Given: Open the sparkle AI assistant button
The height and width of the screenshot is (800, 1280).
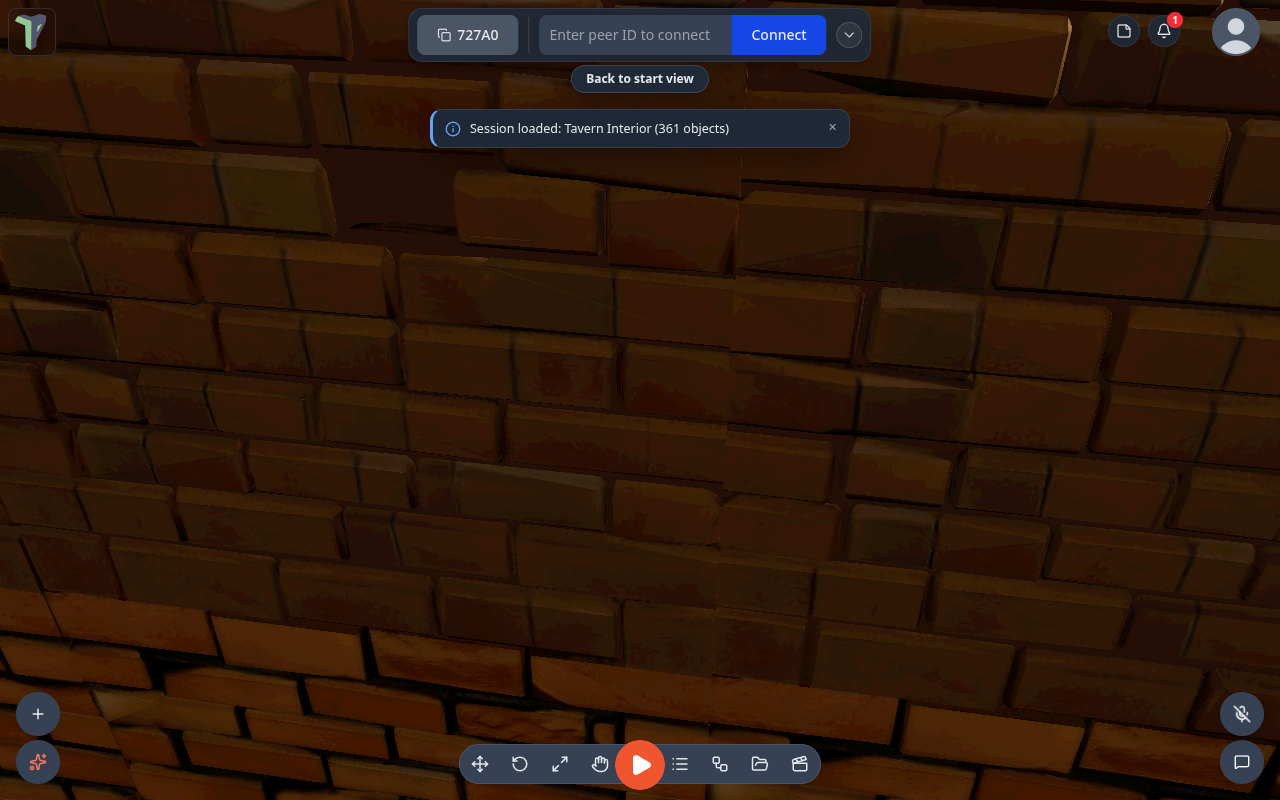Looking at the screenshot, I should pyautogui.click(x=38, y=762).
